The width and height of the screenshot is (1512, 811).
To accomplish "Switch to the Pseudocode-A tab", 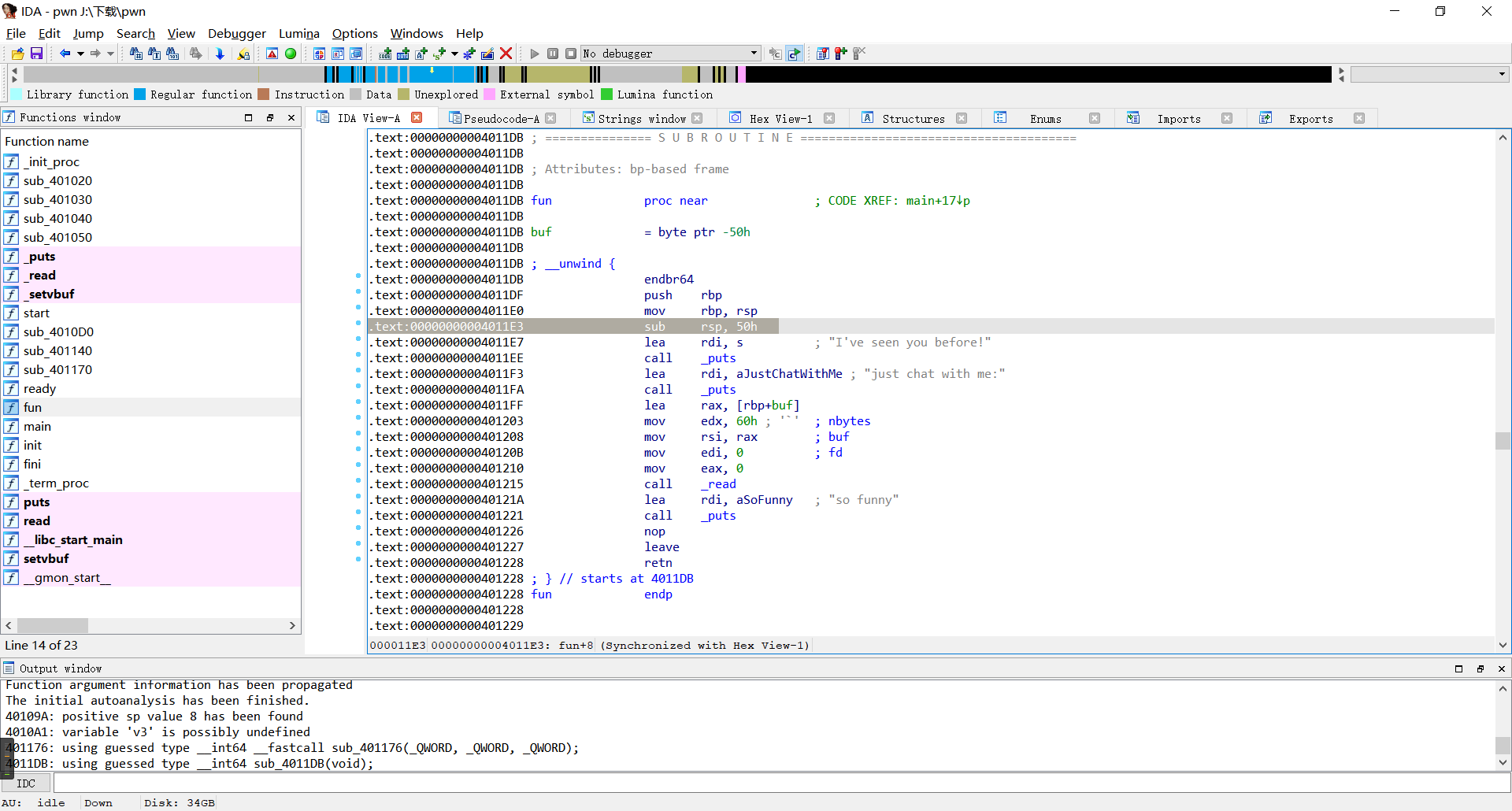I will (x=501, y=119).
